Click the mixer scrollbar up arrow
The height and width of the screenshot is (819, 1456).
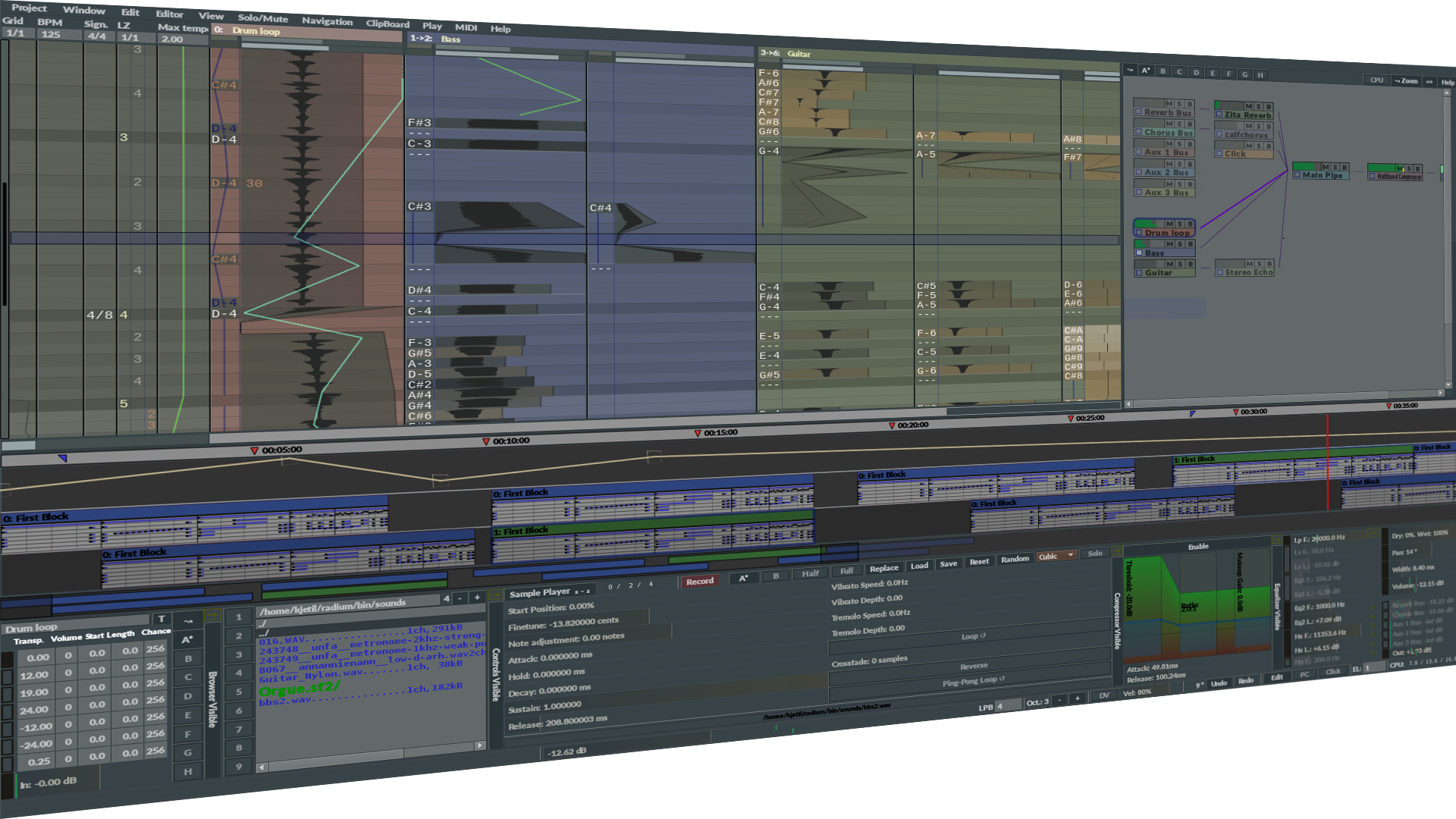tap(1446, 93)
